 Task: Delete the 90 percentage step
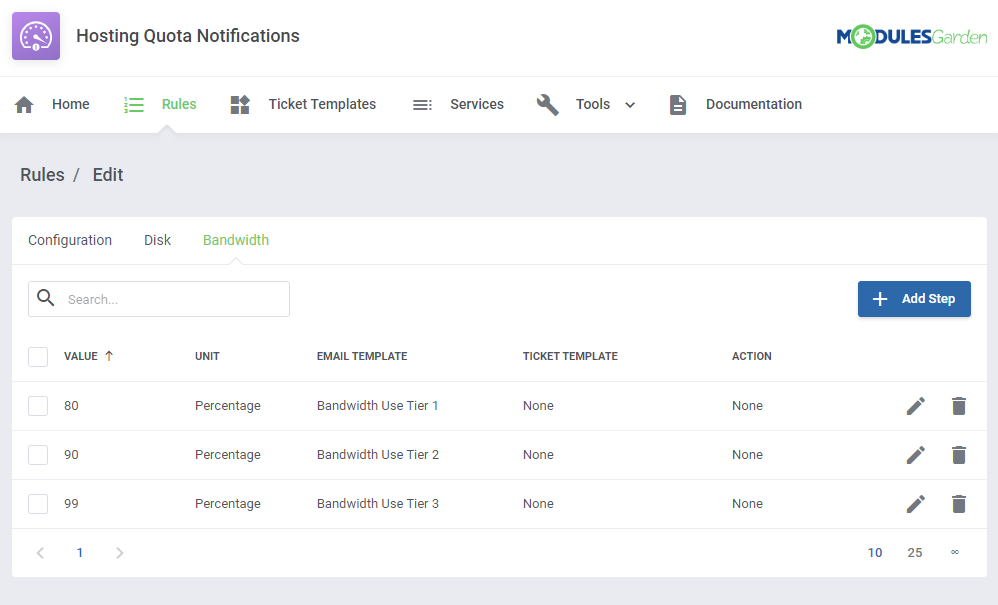click(x=959, y=455)
